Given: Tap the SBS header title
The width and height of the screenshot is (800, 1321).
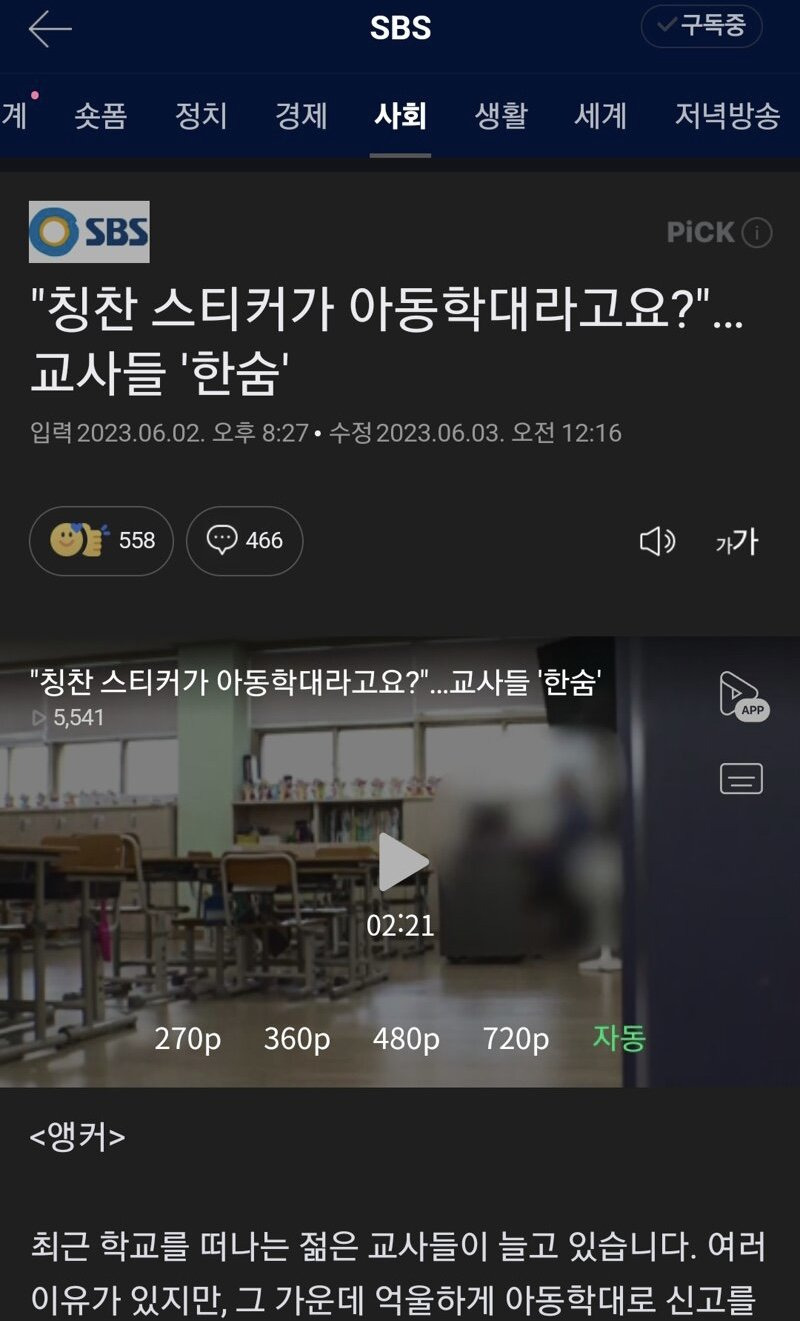Looking at the screenshot, I should coord(400,28).
